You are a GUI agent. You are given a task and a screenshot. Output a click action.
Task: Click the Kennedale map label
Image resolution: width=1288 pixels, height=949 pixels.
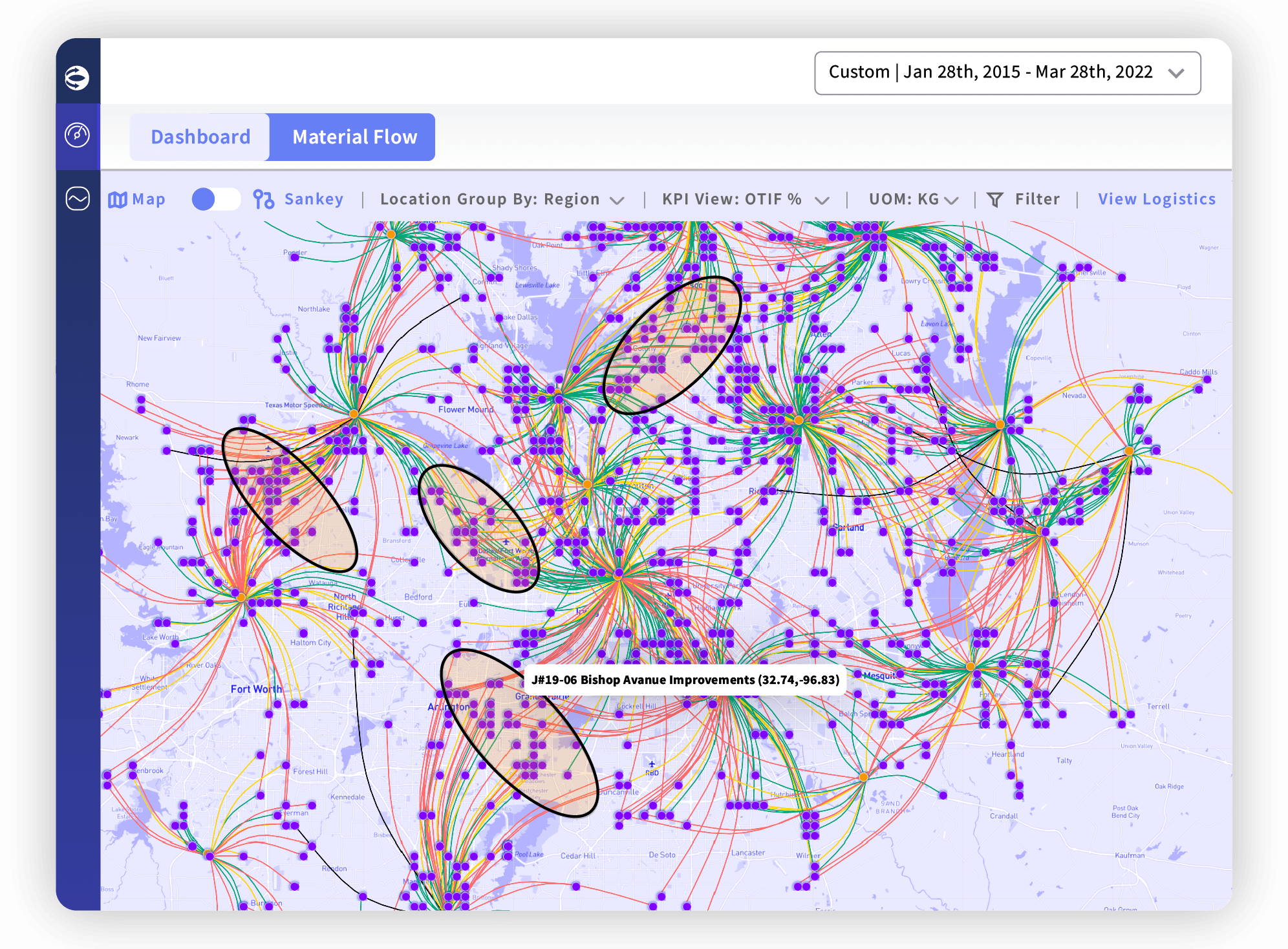[347, 797]
